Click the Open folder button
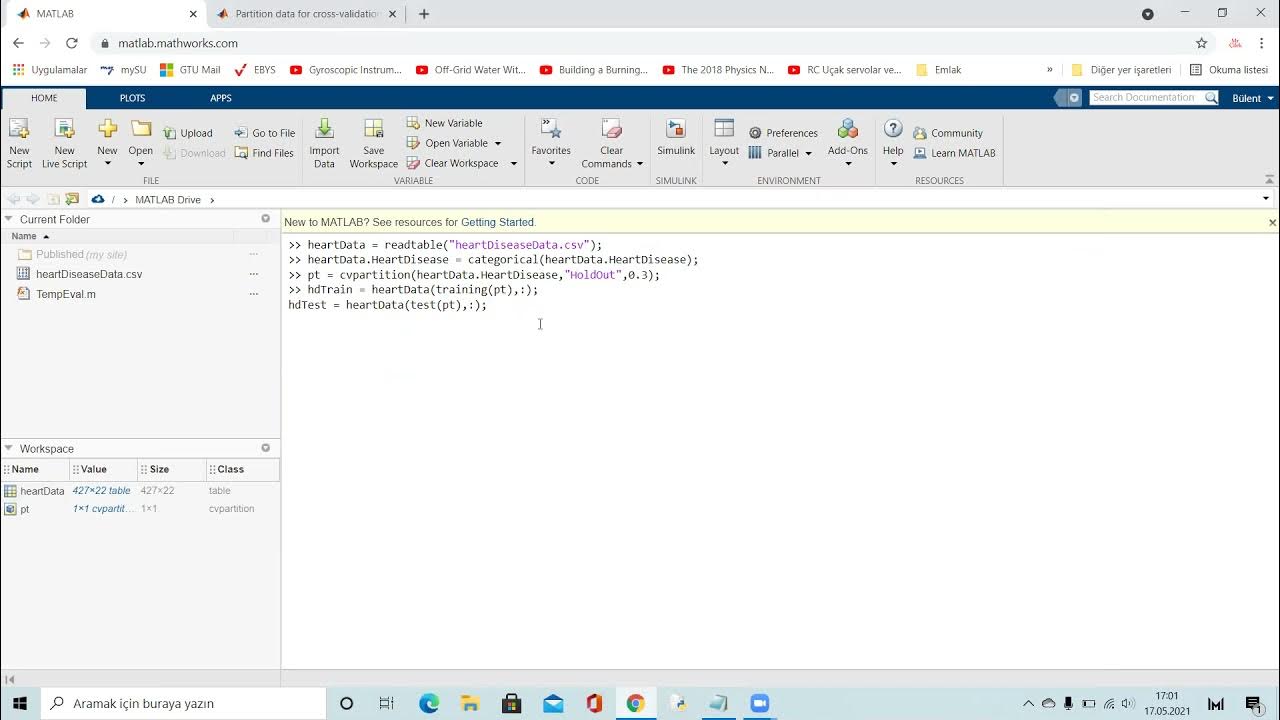The height and width of the screenshot is (720, 1280). pyautogui.click(x=141, y=143)
